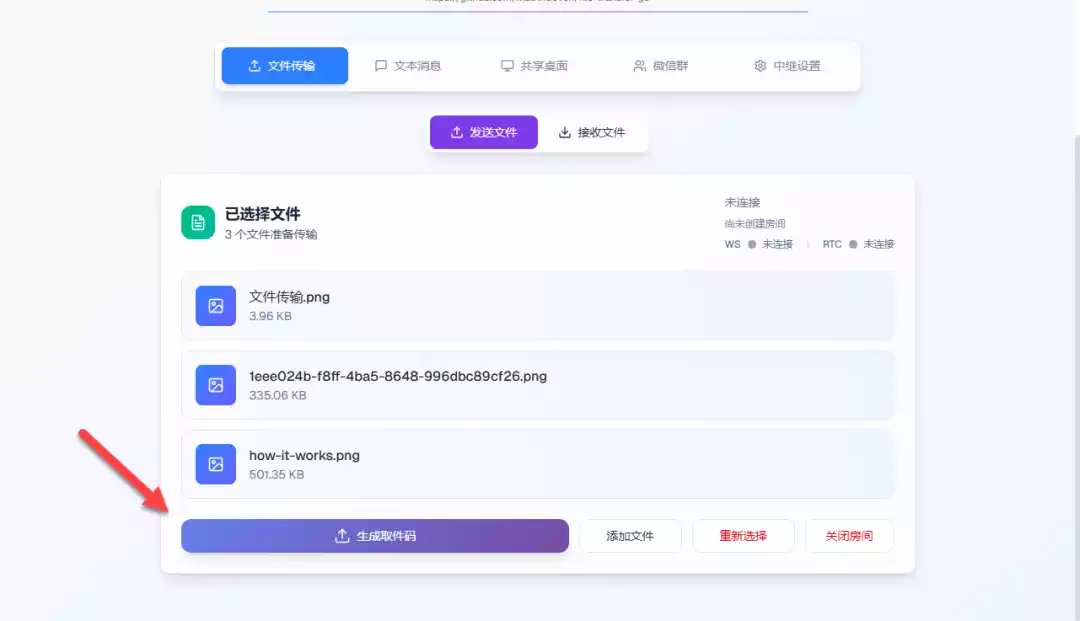Select the 文件传输 tab

285,66
